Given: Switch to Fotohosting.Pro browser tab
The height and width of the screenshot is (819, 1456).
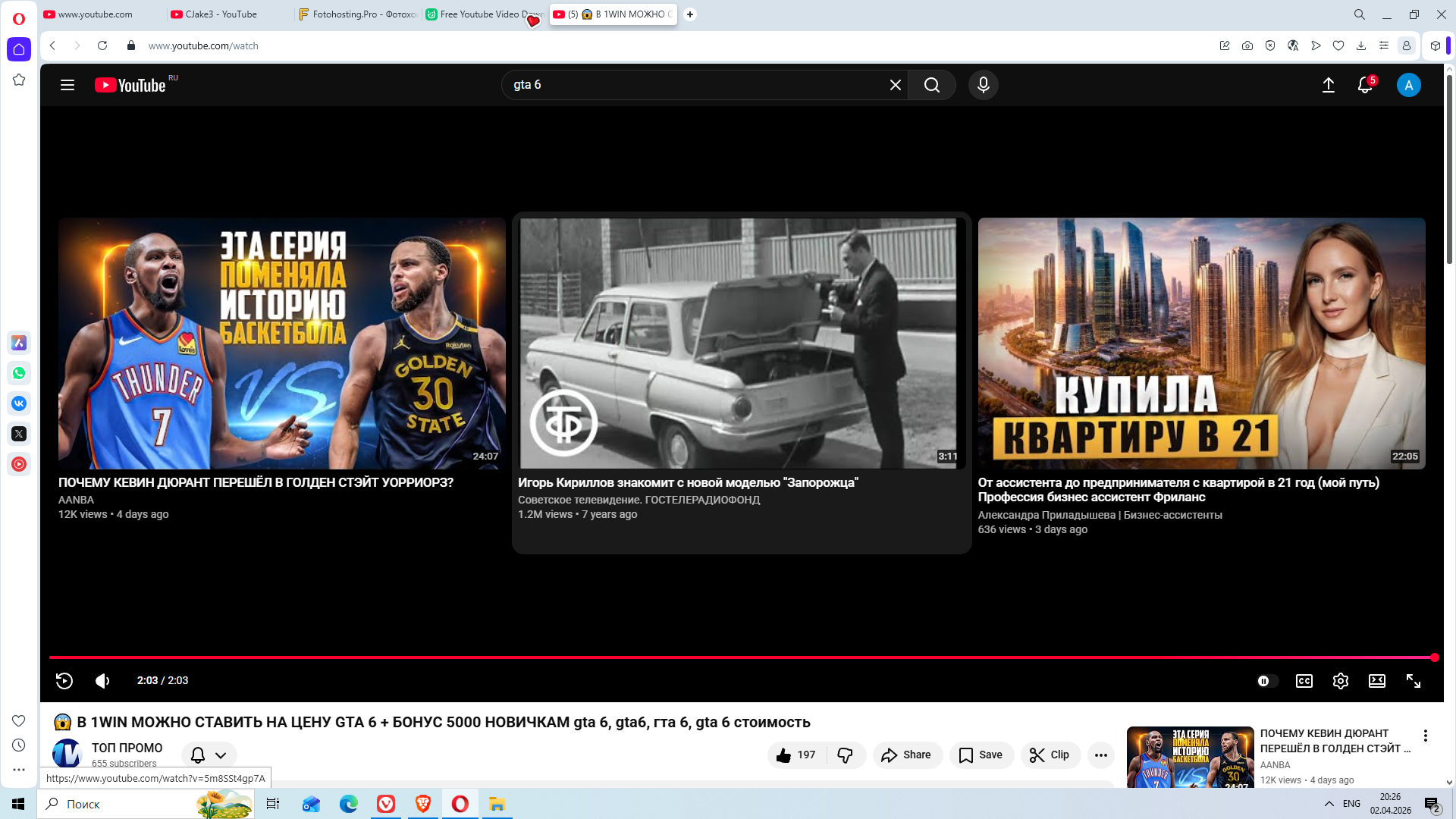Looking at the screenshot, I should point(358,14).
